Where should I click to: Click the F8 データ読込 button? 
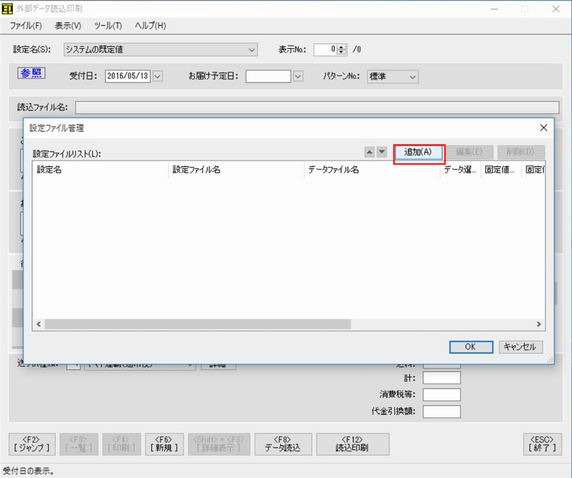coord(283,444)
